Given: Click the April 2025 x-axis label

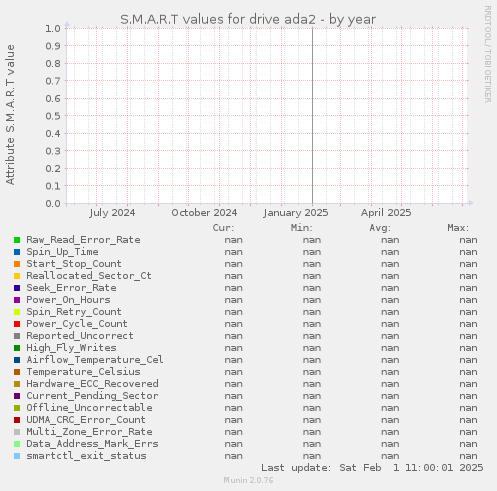Looking at the screenshot, I should (386, 213).
